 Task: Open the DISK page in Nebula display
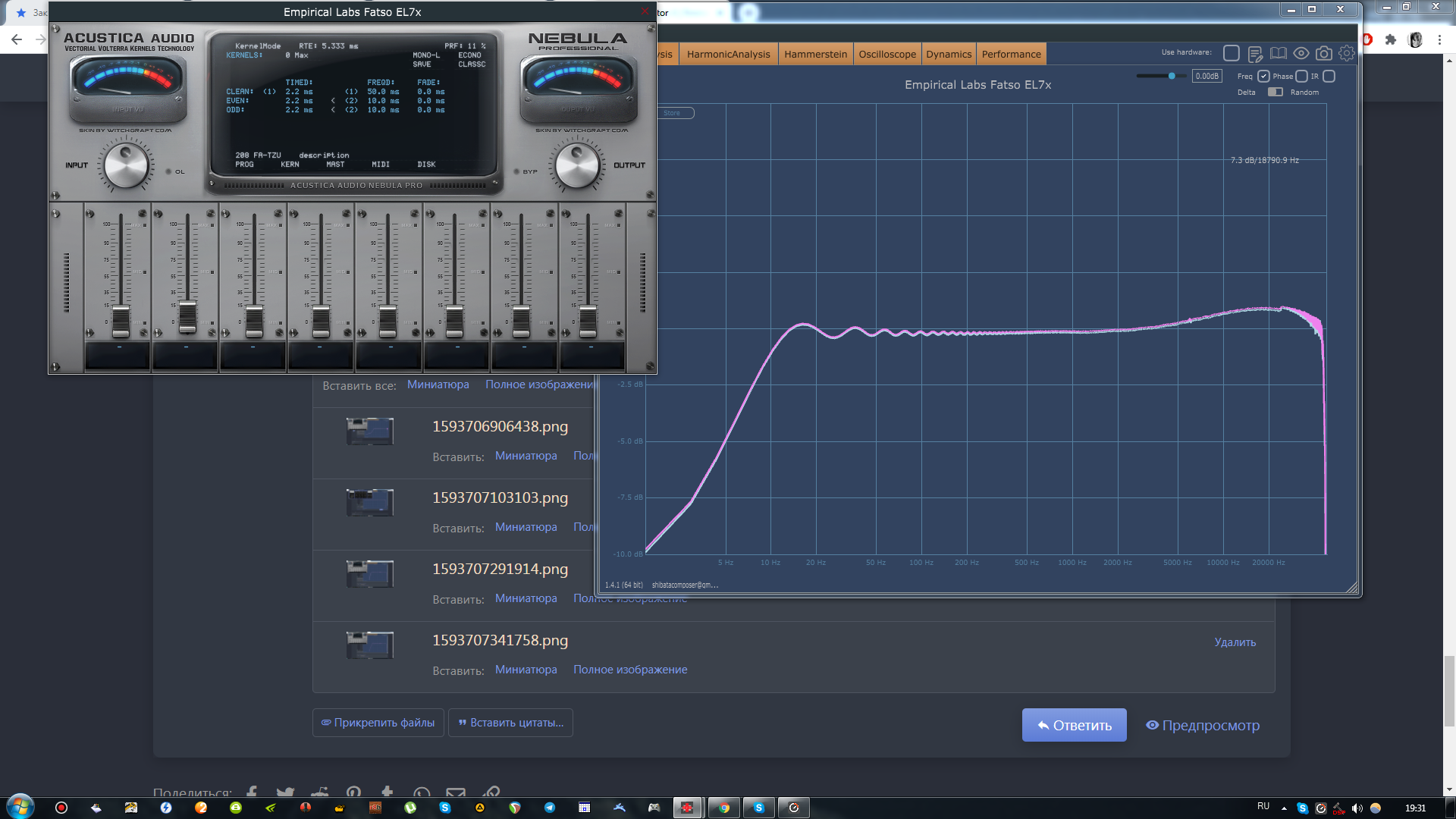pos(426,165)
